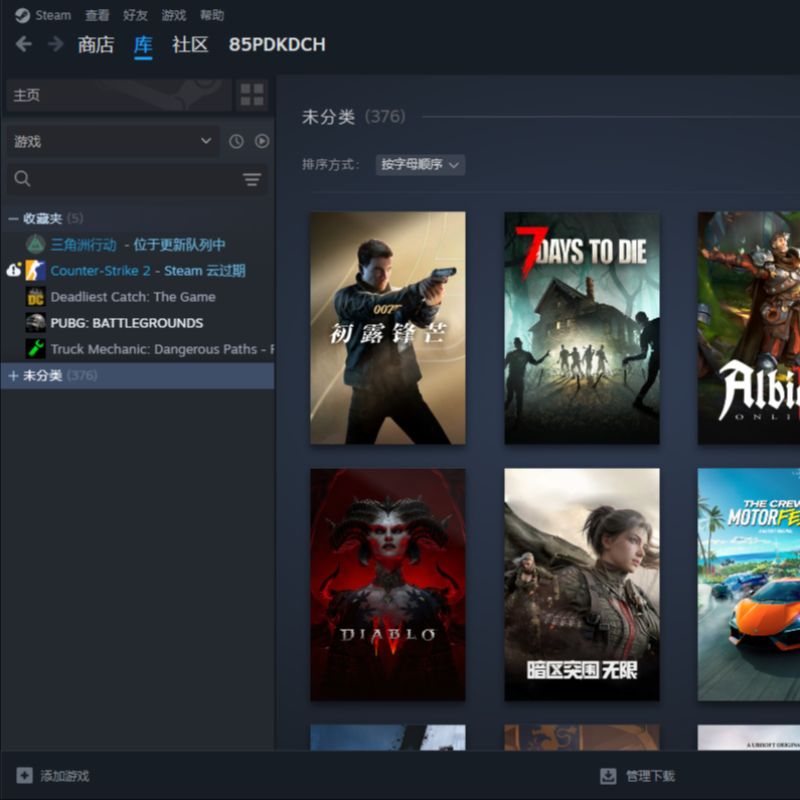Image resolution: width=800 pixels, height=800 pixels.
Task: Click the library search input field
Action: [x=136, y=179]
